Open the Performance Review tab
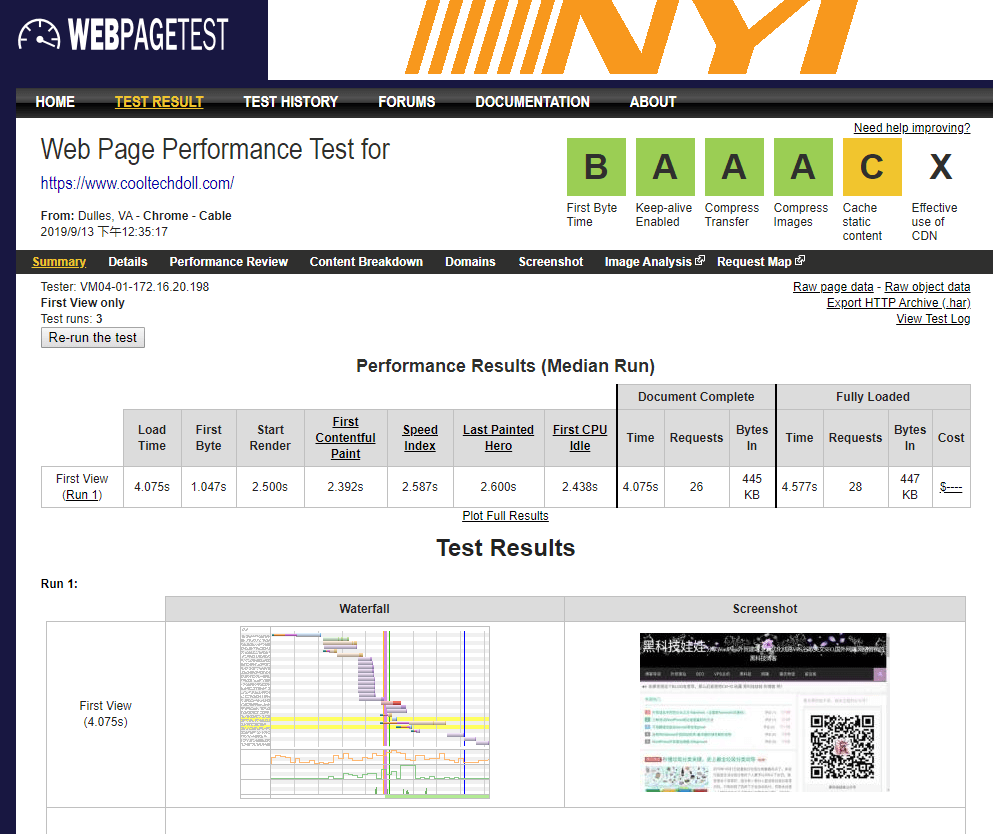Screen dimensions: 993x834 click(x=229, y=262)
